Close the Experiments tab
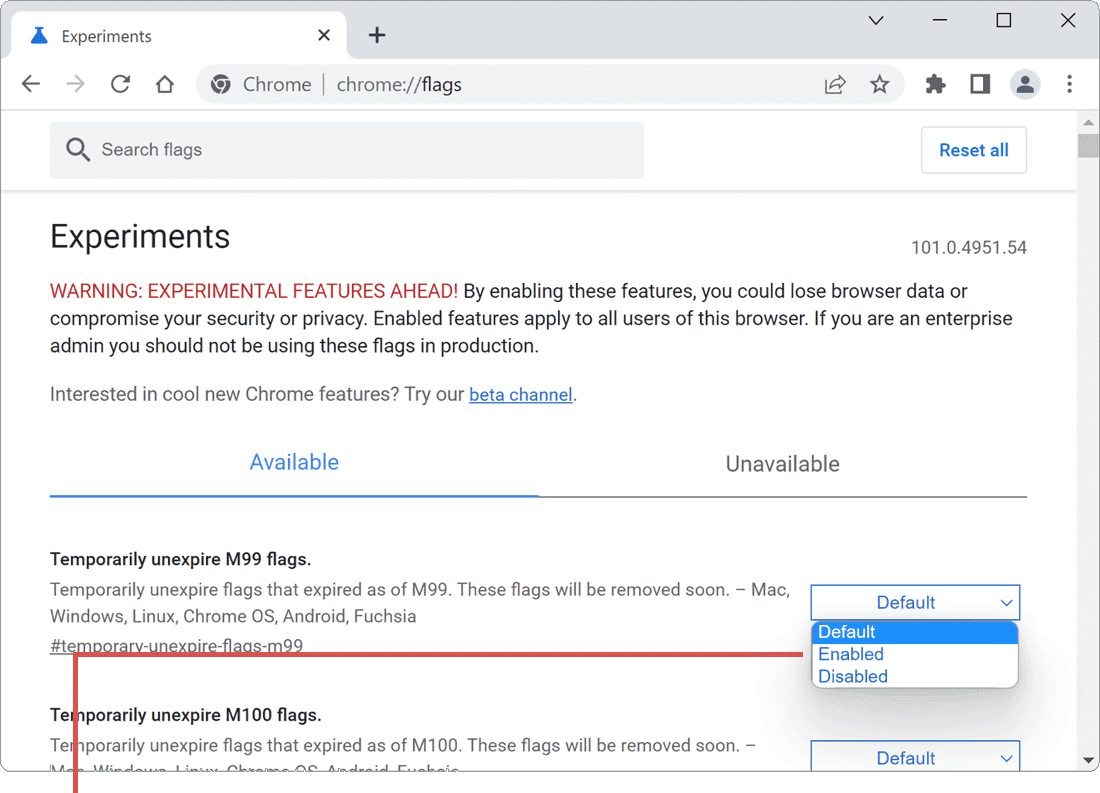 (323, 35)
